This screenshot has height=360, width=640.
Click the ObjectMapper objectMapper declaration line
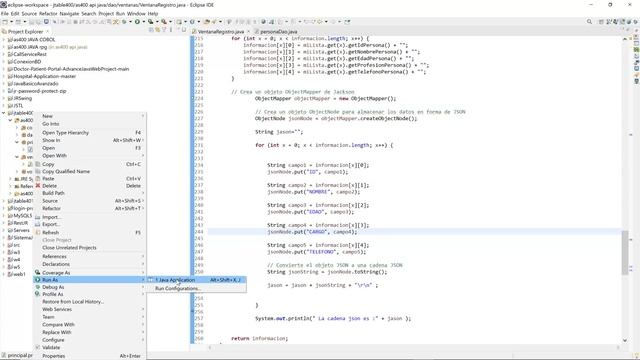coord(325,98)
